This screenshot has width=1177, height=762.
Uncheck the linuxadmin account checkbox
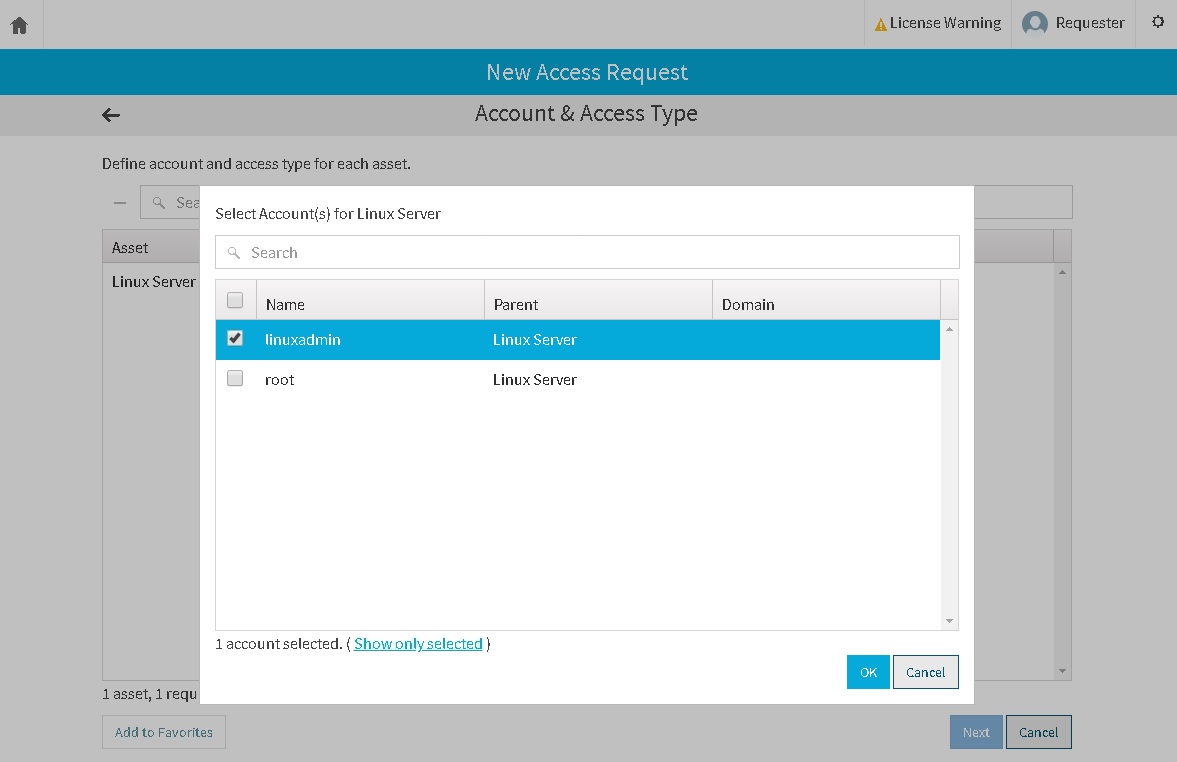235,339
